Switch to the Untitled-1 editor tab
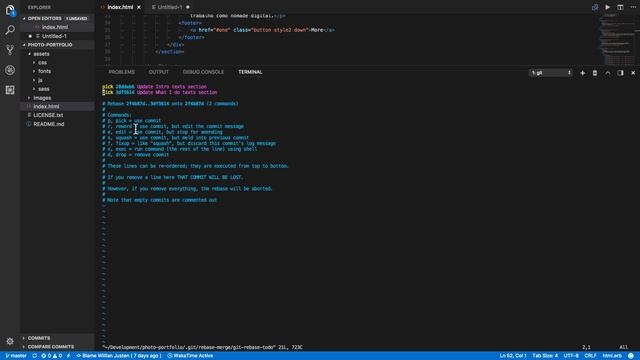640x360 pixels. click(x=169, y=7)
